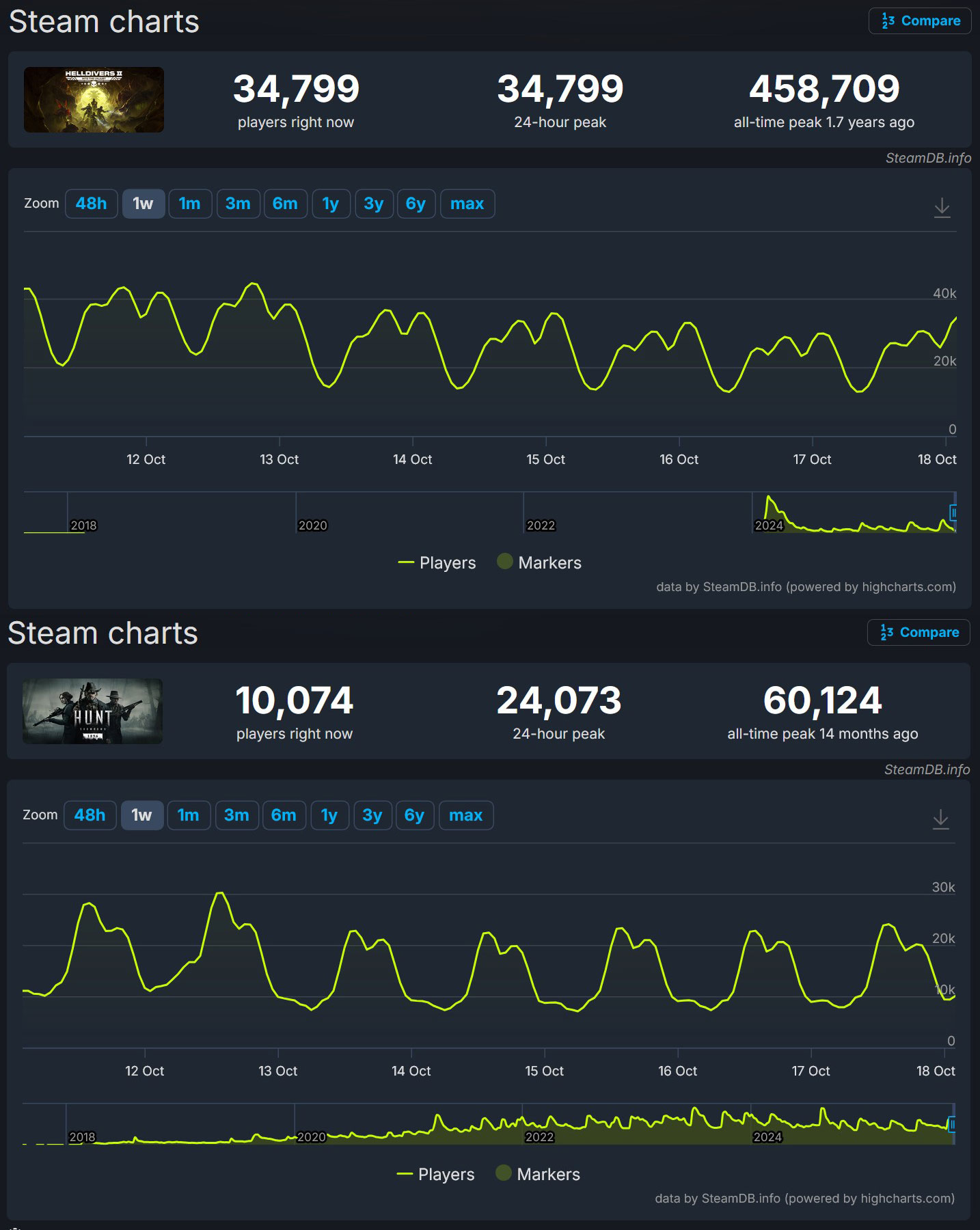The image size is (980, 1230).
Task: Toggle Markers series in Hunt legend
Action: (538, 1174)
